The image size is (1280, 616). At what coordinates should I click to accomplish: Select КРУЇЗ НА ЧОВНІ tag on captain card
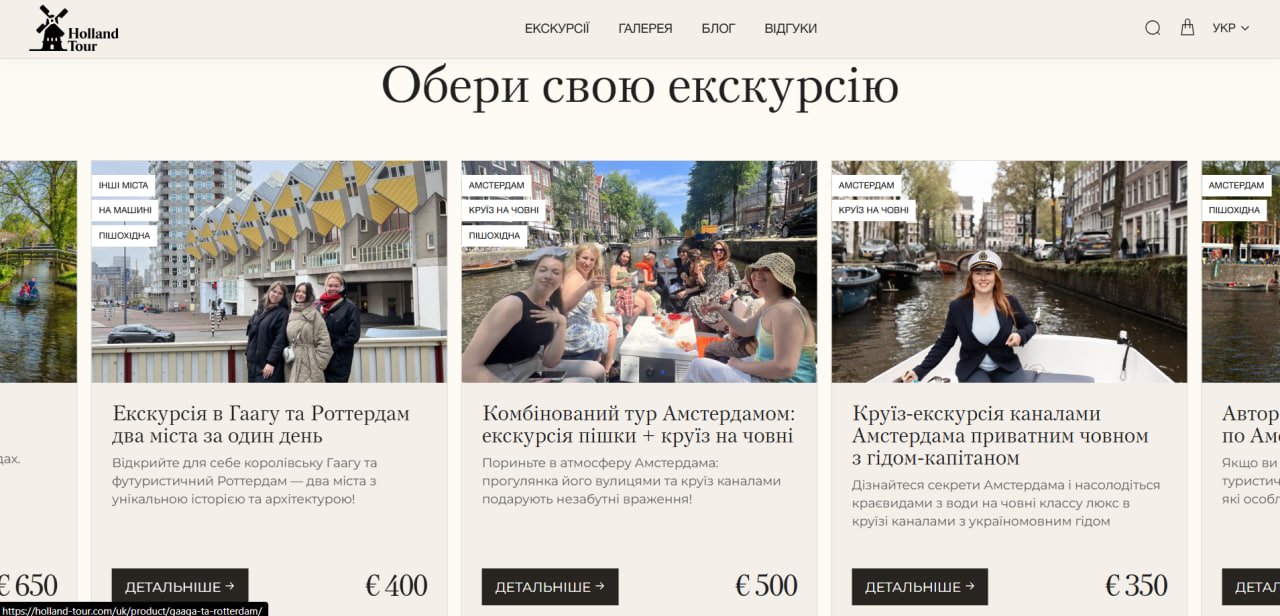[874, 210]
